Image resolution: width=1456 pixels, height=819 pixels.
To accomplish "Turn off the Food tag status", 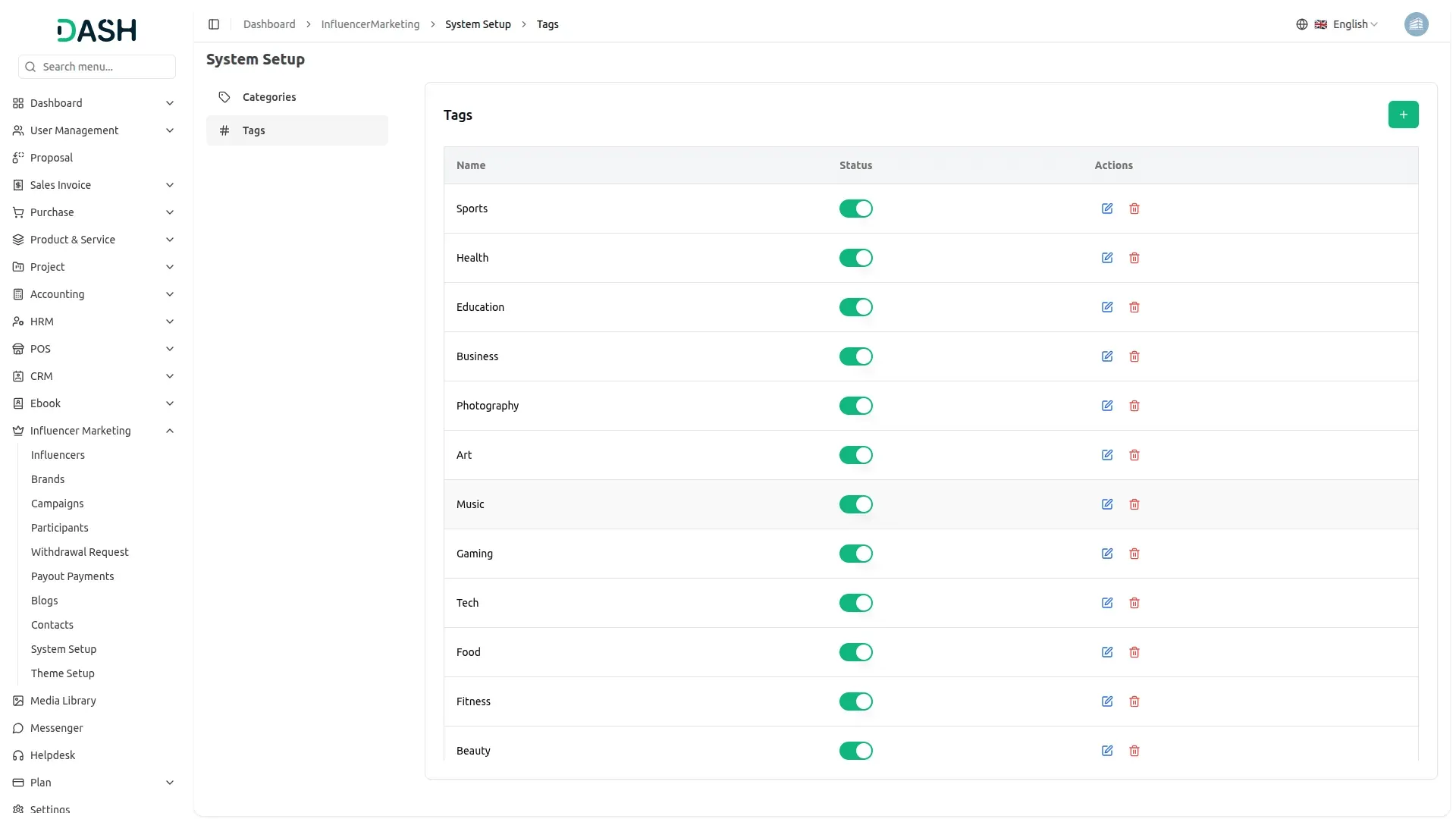I will (855, 652).
